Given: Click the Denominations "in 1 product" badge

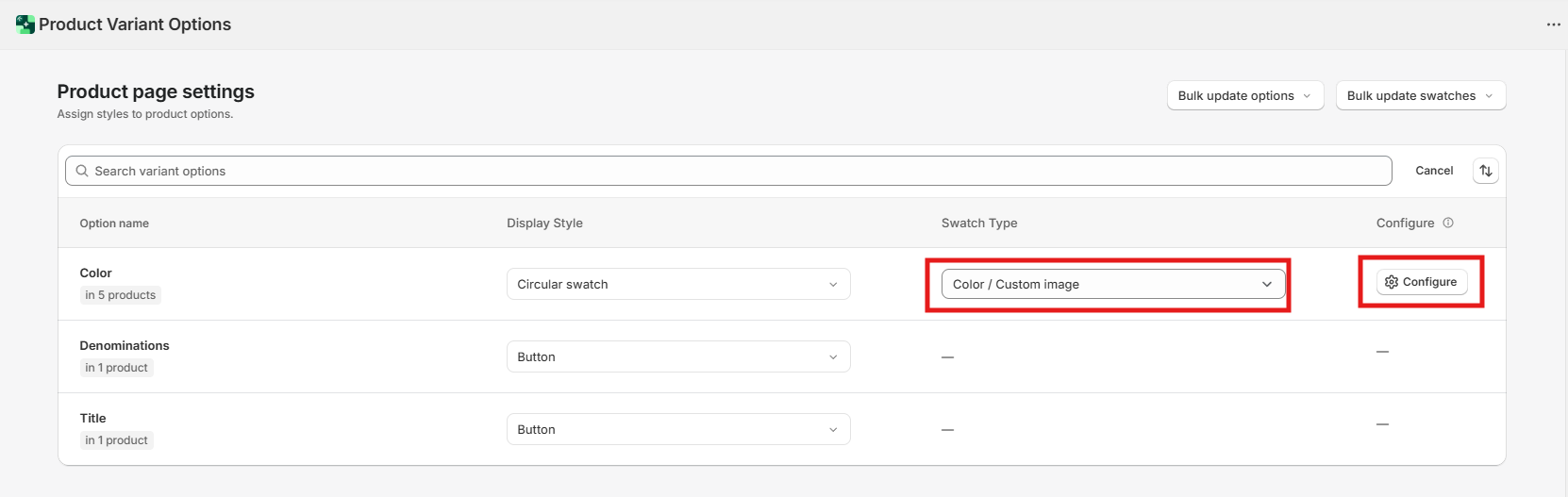Looking at the screenshot, I should pos(116,368).
